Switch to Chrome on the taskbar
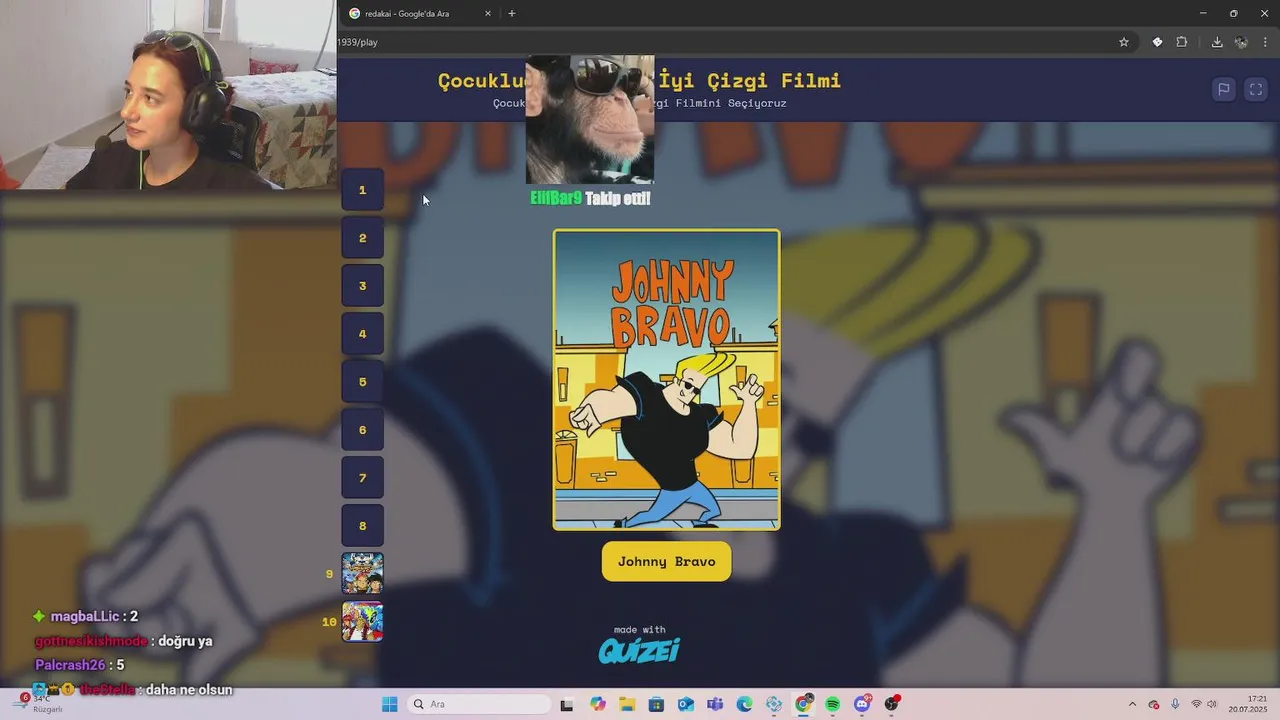1280x720 pixels. click(803, 704)
